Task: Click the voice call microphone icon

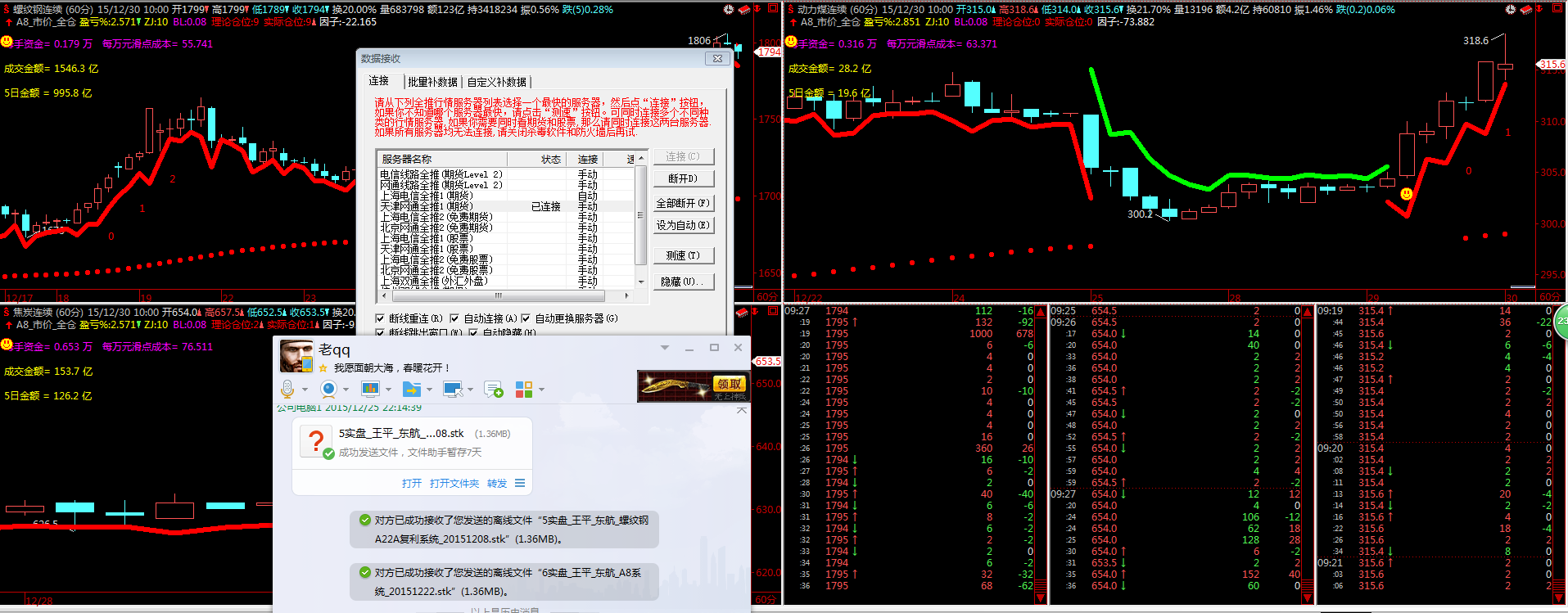Action: (x=287, y=389)
